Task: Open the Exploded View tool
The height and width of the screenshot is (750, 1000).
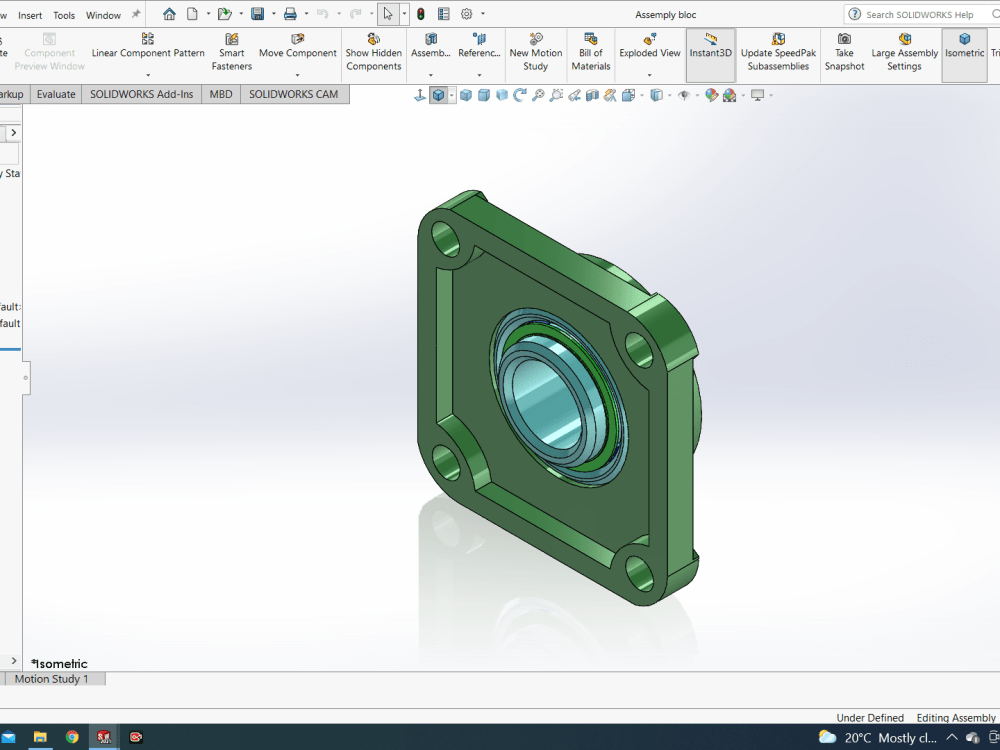Action: pyautogui.click(x=649, y=50)
